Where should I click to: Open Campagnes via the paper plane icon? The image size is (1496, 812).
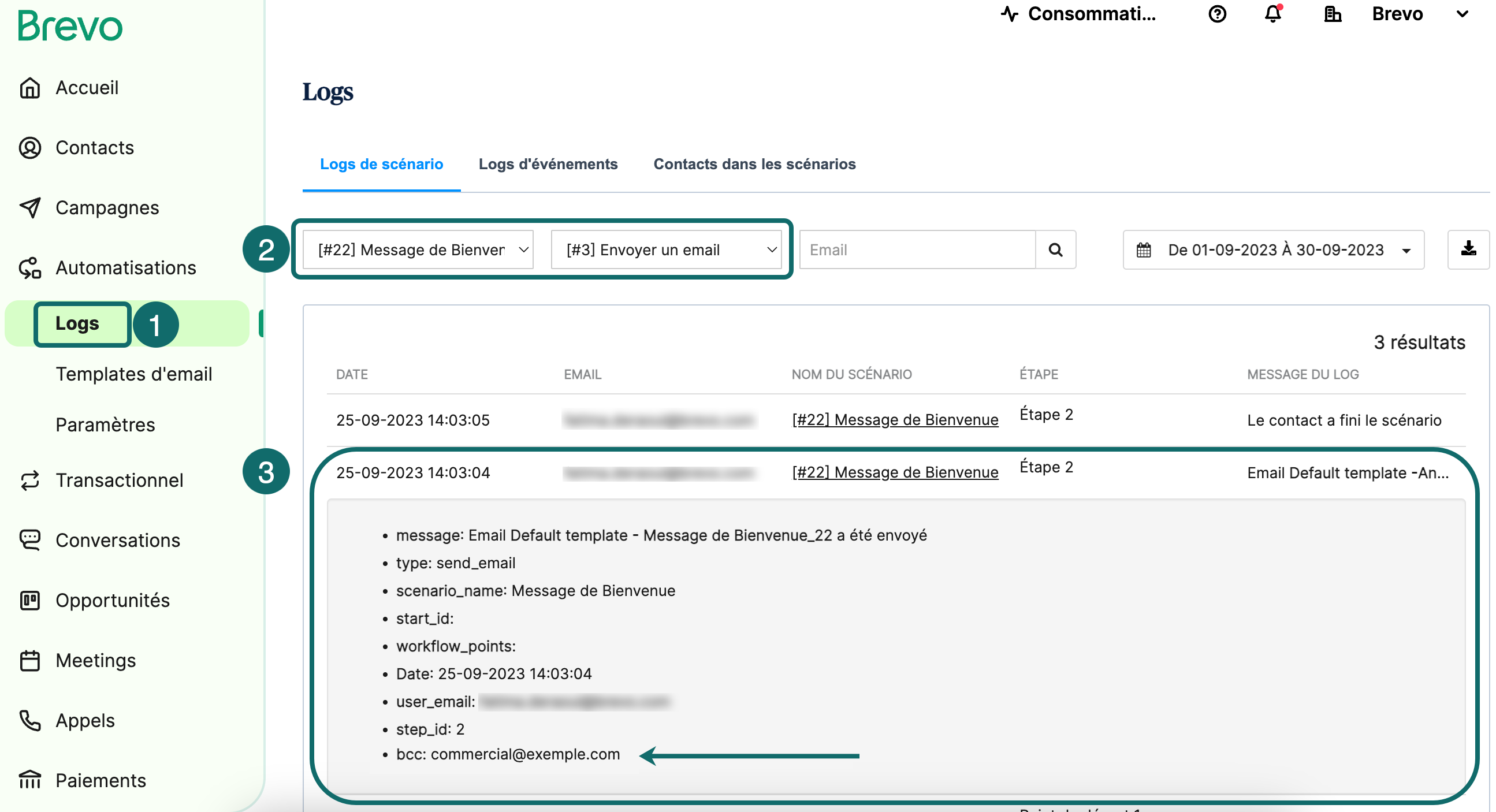pyautogui.click(x=30, y=208)
